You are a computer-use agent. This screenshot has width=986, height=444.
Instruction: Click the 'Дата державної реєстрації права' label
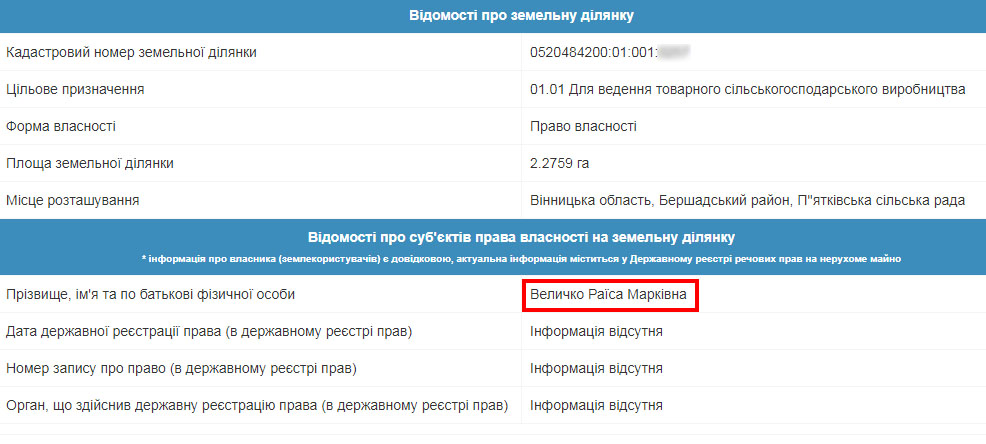point(209,332)
